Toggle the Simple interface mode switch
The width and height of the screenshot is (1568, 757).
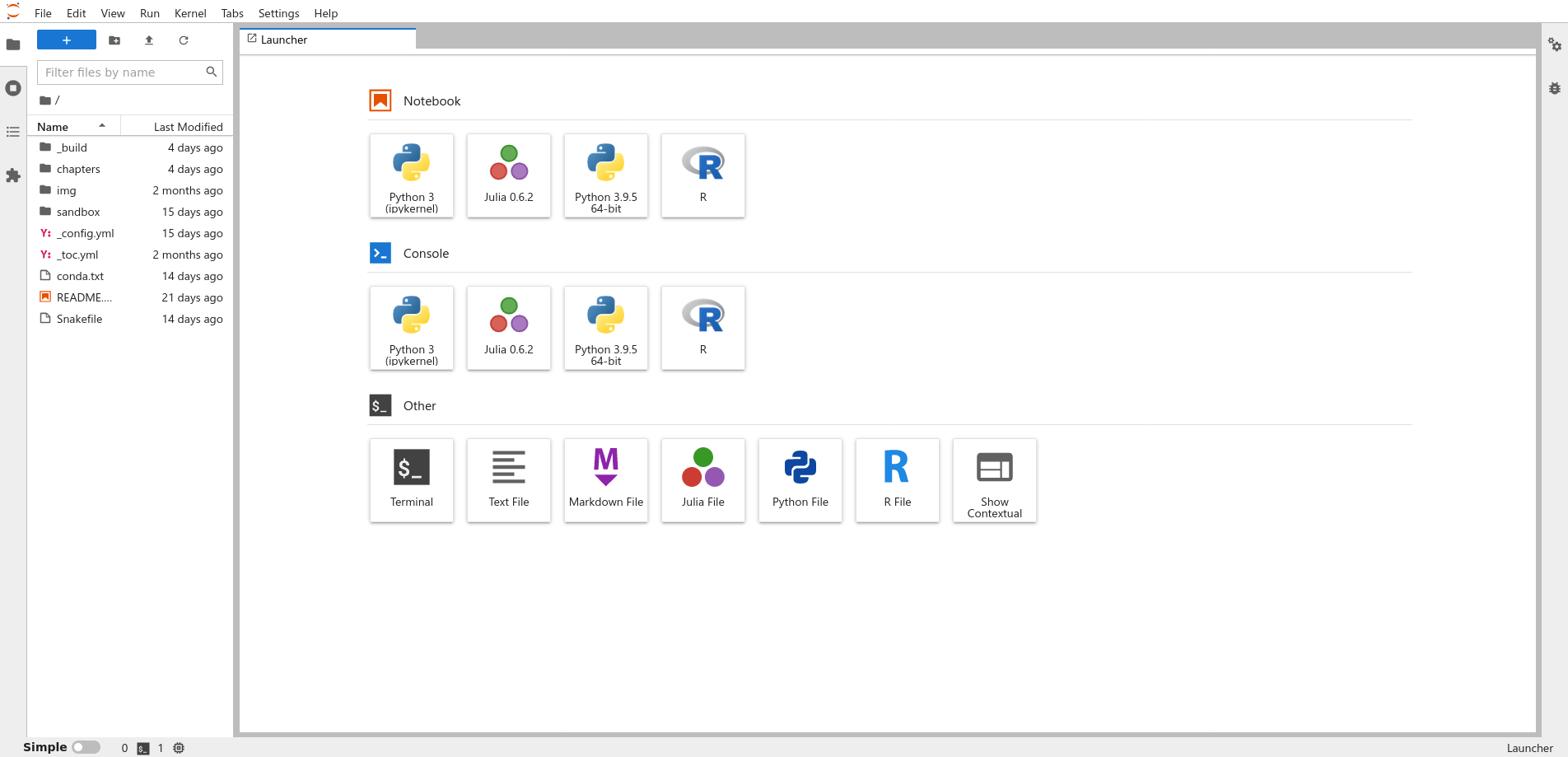click(x=86, y=747)
